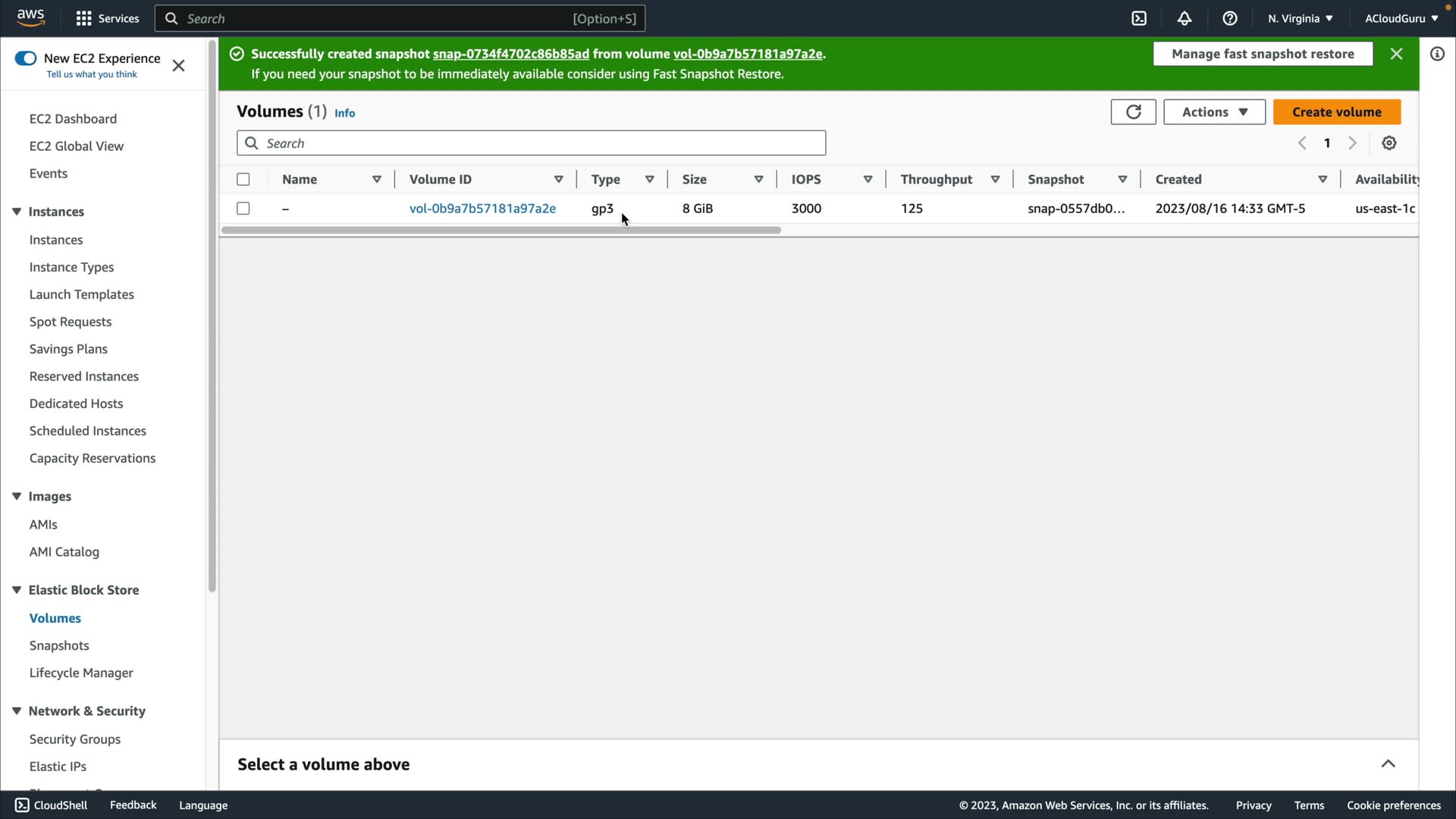Open the notifications bell icon

(x=1185, y=18)
